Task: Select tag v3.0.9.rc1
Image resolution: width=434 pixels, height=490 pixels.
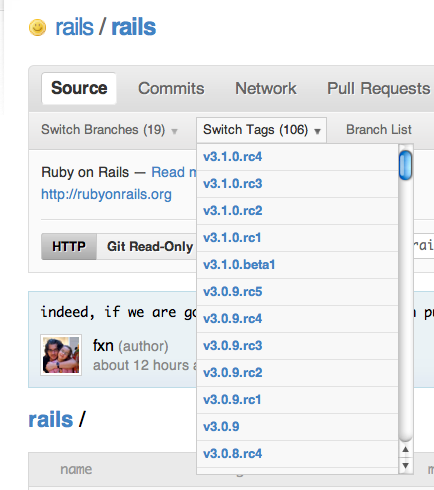Action: pyautogui.click(x=297, y=400)
